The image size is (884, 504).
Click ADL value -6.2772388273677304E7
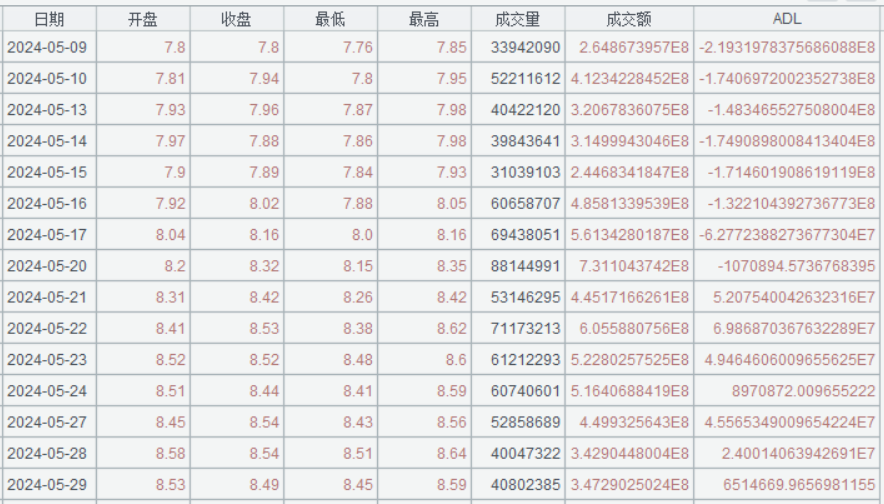click(x=787, y=235)
